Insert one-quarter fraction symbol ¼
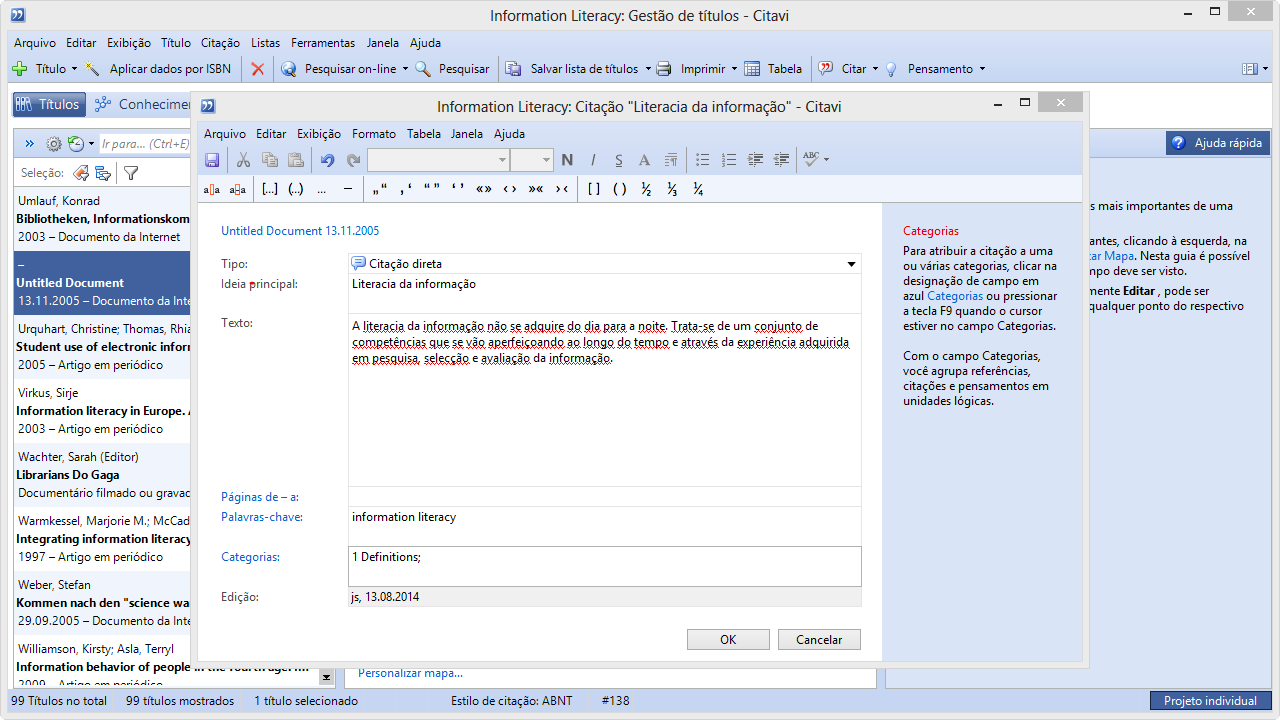 coord(698,189)
